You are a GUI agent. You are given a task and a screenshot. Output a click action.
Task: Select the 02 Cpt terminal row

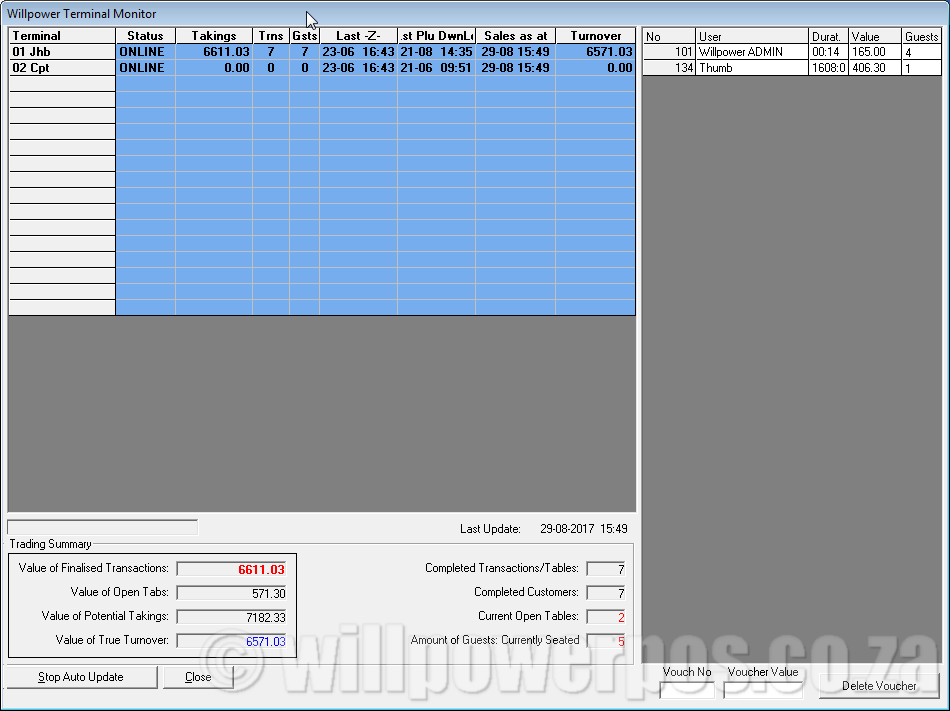(x=62, y=68)
